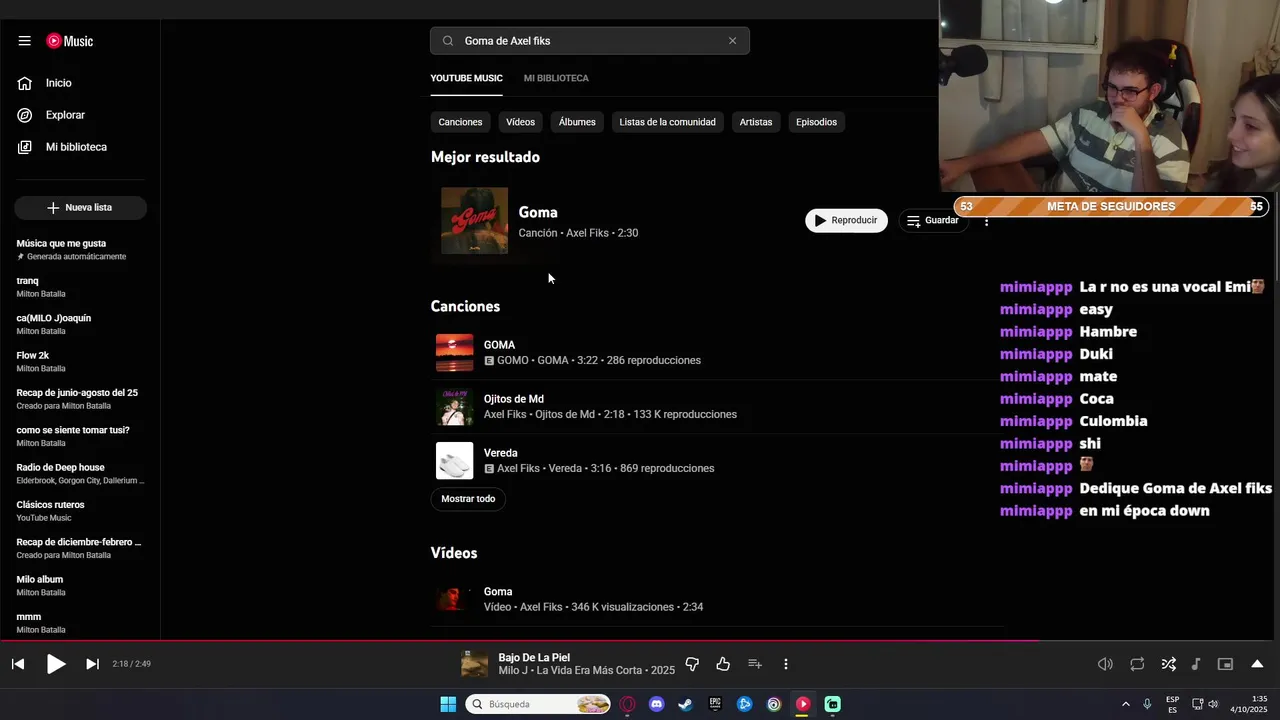The width and height of the screenshot is (1280, 720).
Task: Like Bajo De La Piel with thumbs up
Action: tap(723, 664)
